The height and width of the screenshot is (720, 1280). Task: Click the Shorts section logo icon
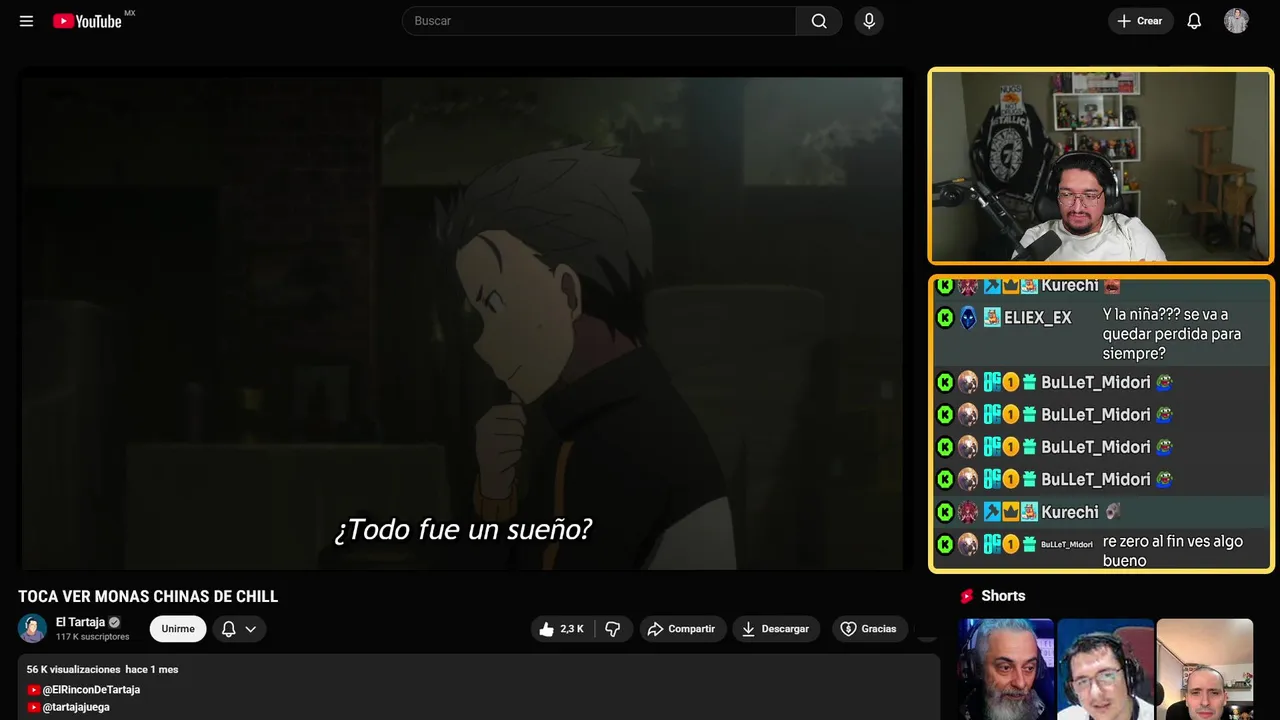tap(967, 596)
